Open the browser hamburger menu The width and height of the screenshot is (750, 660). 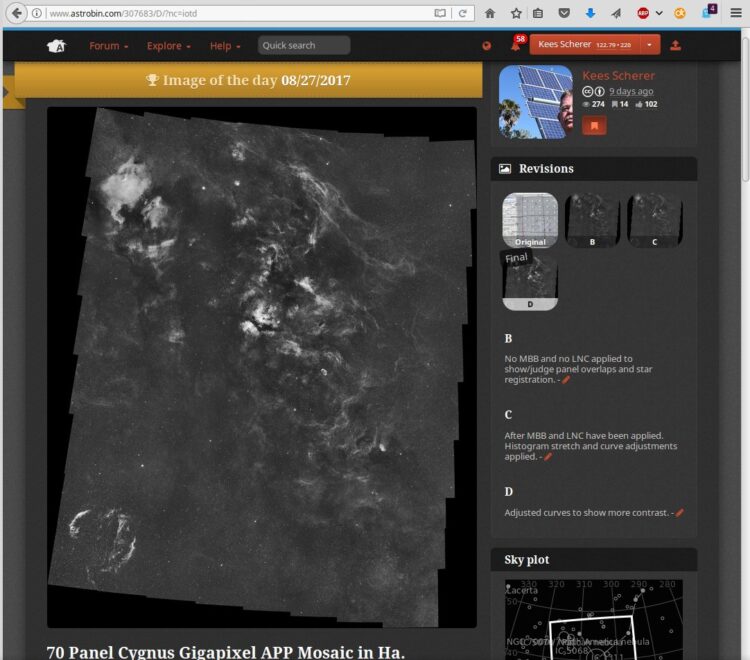(736, 13)
